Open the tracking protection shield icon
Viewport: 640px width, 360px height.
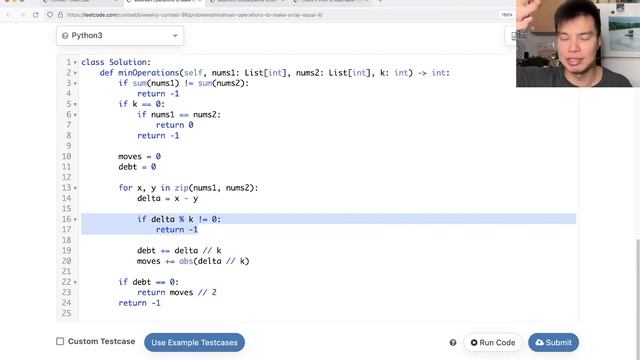(x=50, y=15)
